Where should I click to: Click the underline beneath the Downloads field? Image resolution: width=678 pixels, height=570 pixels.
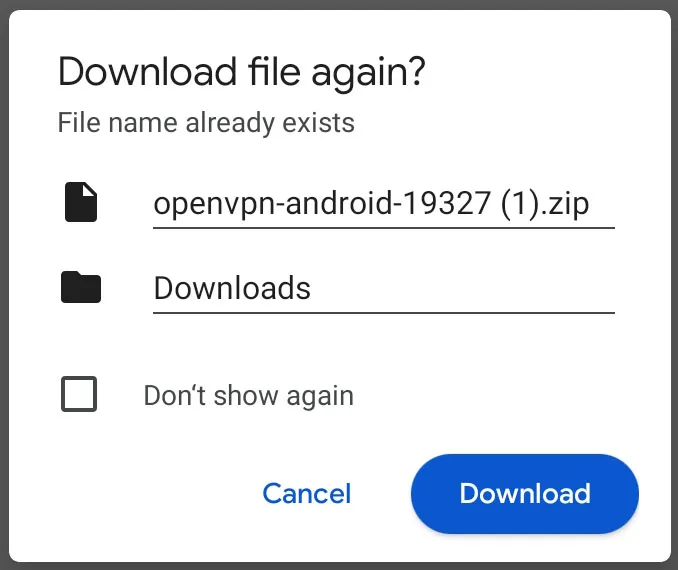(384, 312)
